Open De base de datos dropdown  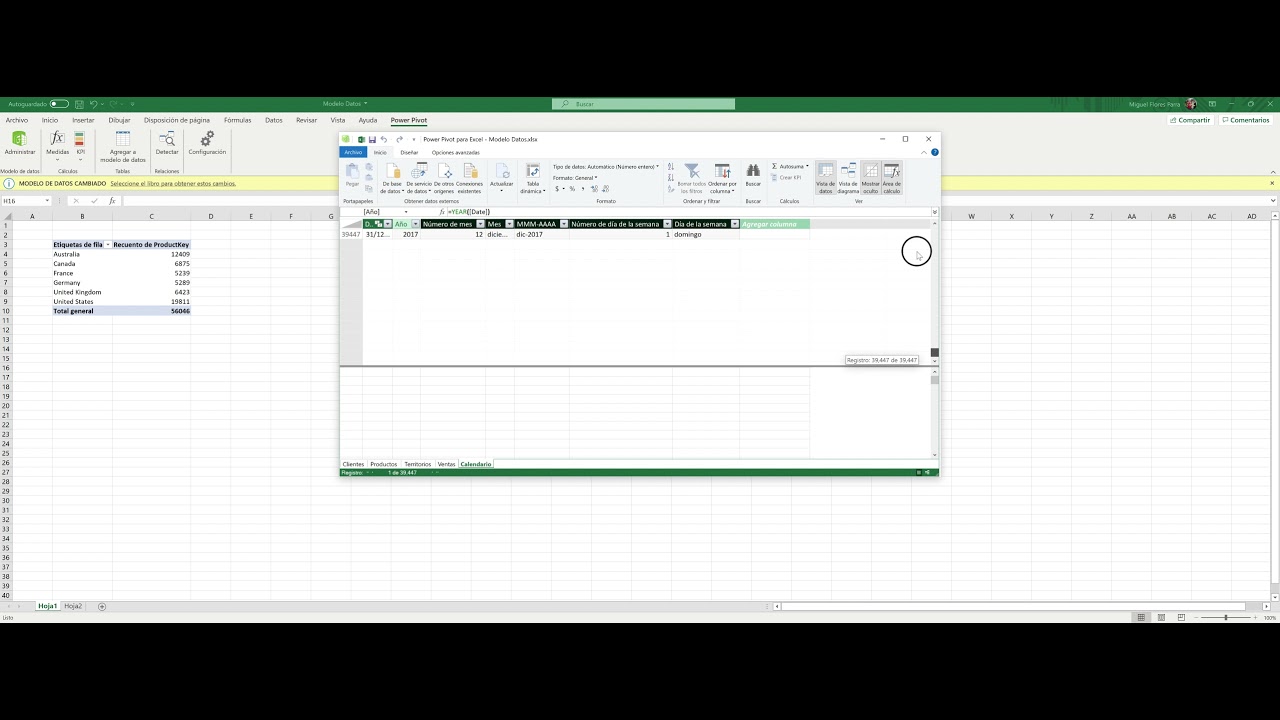point(392,178)
